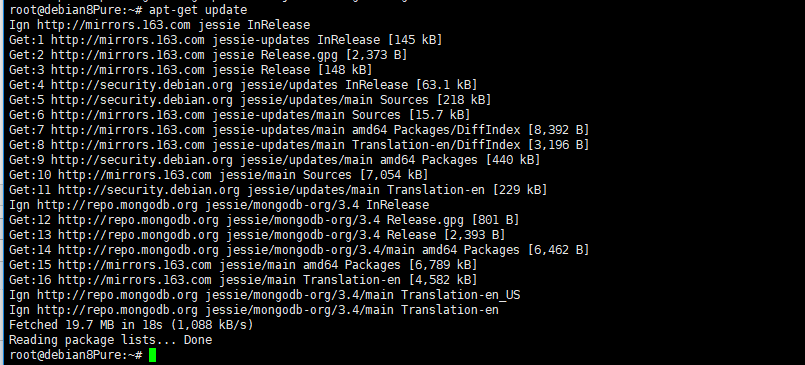Click the Get:10 jessie/main Sources [7,054 kB] line

[219, 175]
